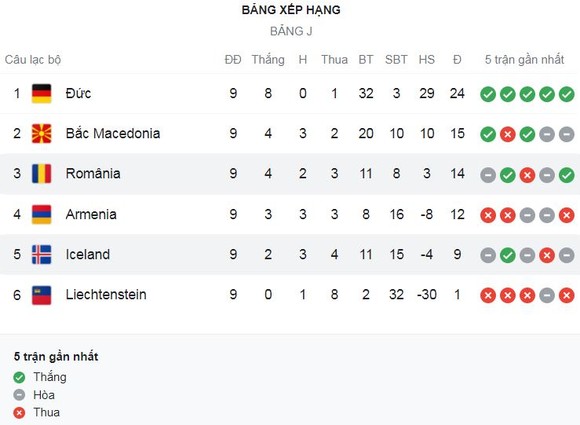Click Romania's red loss icon in recent matches
The image size is (580, 425).
pos(527,175)
